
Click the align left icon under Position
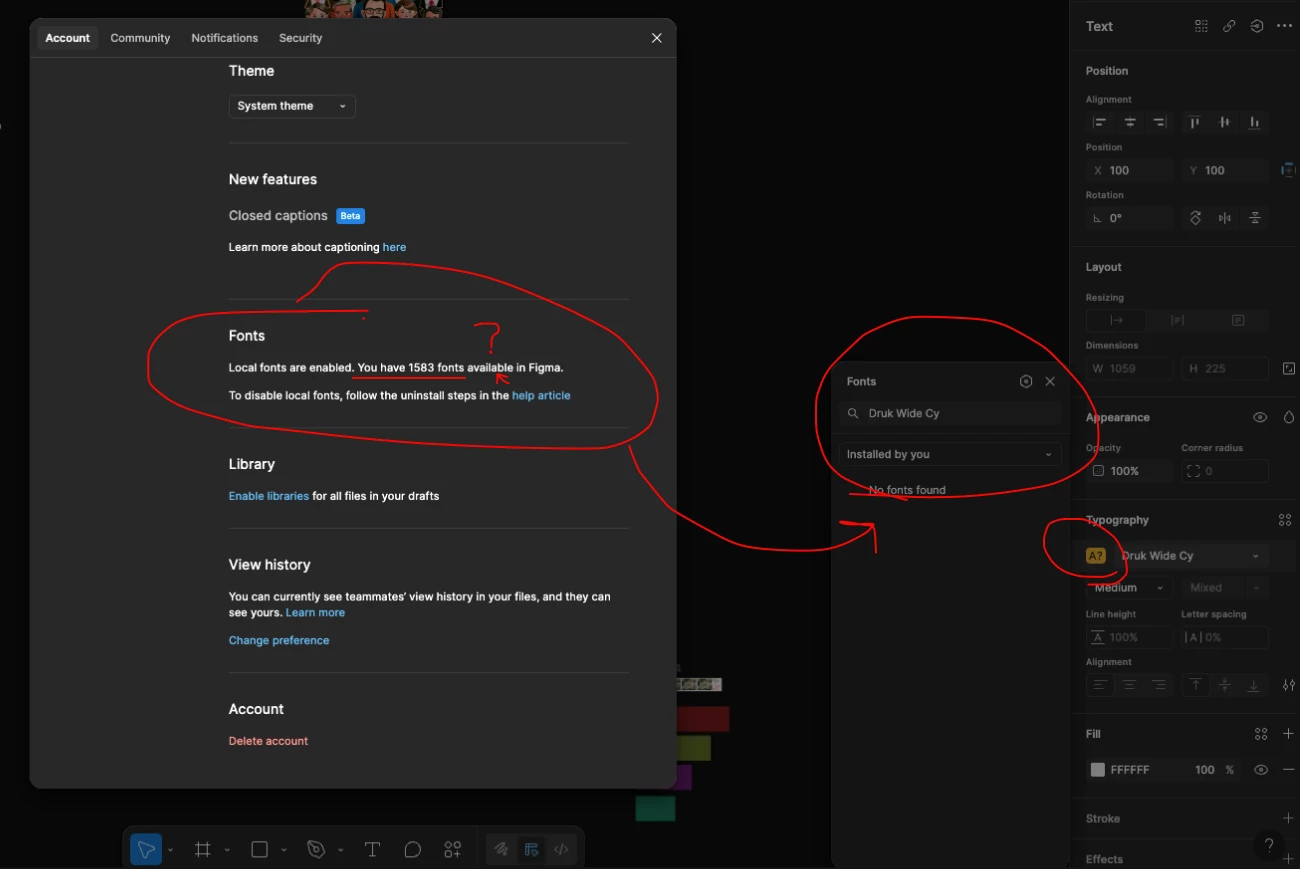click(x=1100, y=122)
